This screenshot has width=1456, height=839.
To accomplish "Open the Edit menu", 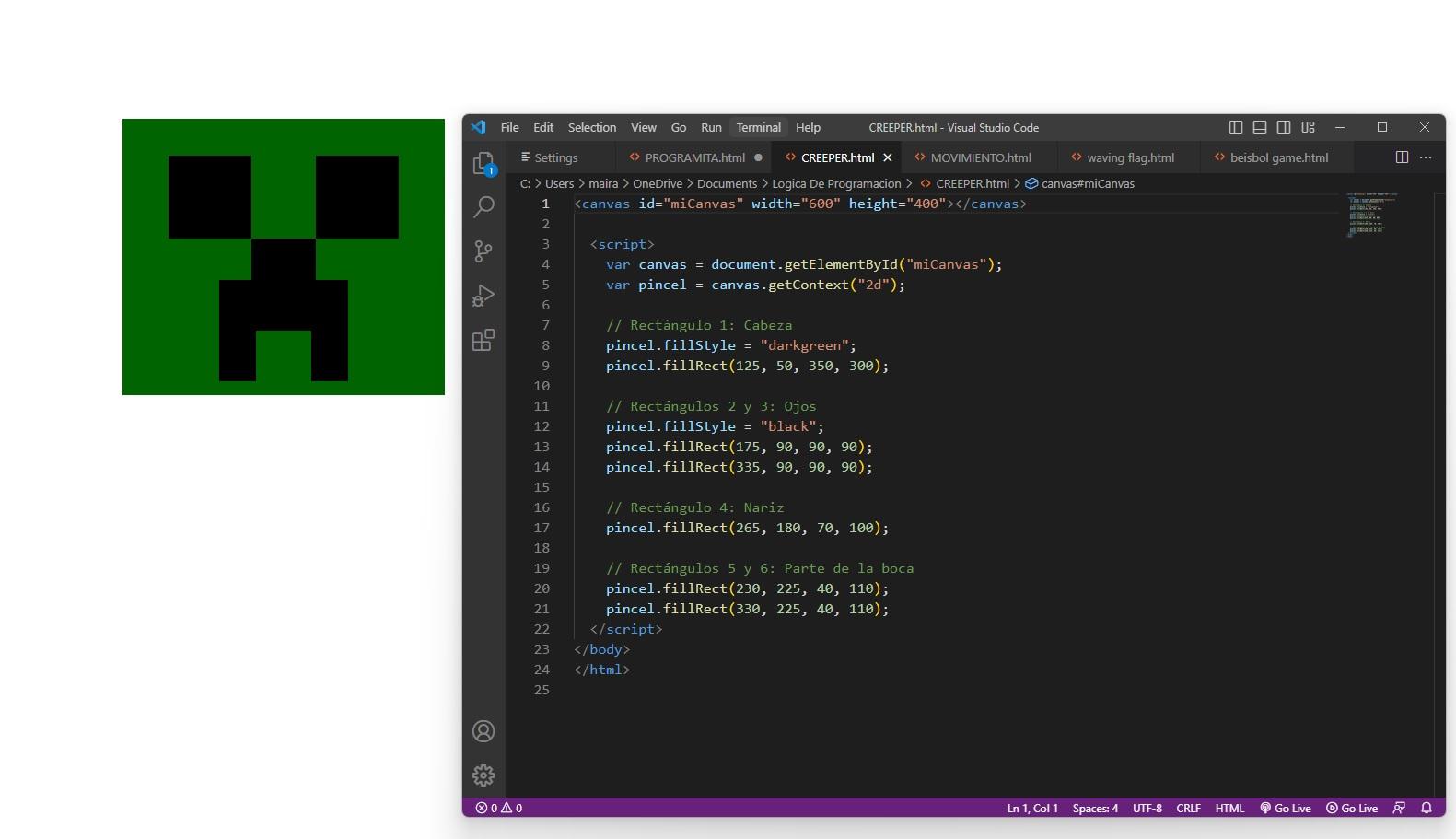I will (543, 127).
